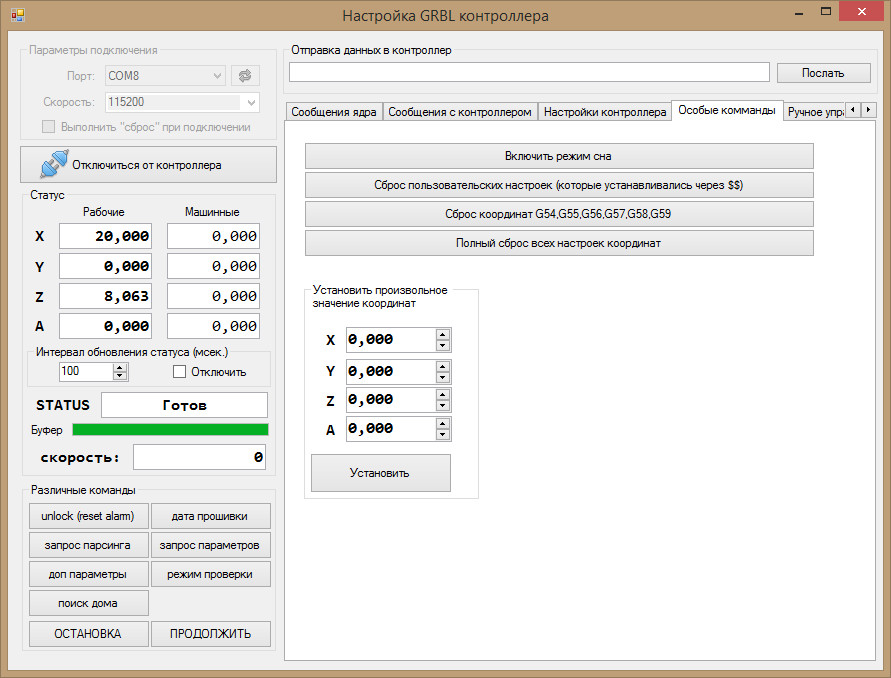Click the 'ПРОДОЛЖИТЬ' button
The height and width of the screenshot is (678, 891).
pyautogui.click(x=211, y=634)
